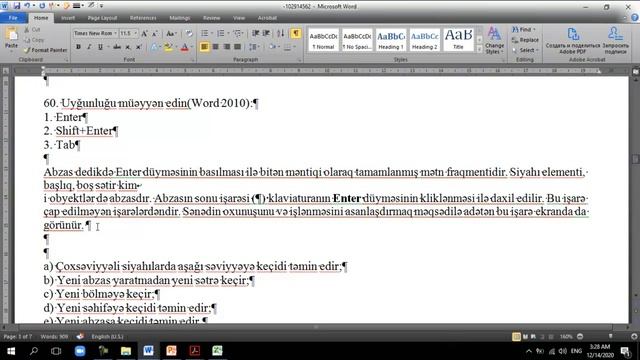Screen dimensions: 640x360
Task: Decrease paragraph indent
Action: (x=256, y=33)
